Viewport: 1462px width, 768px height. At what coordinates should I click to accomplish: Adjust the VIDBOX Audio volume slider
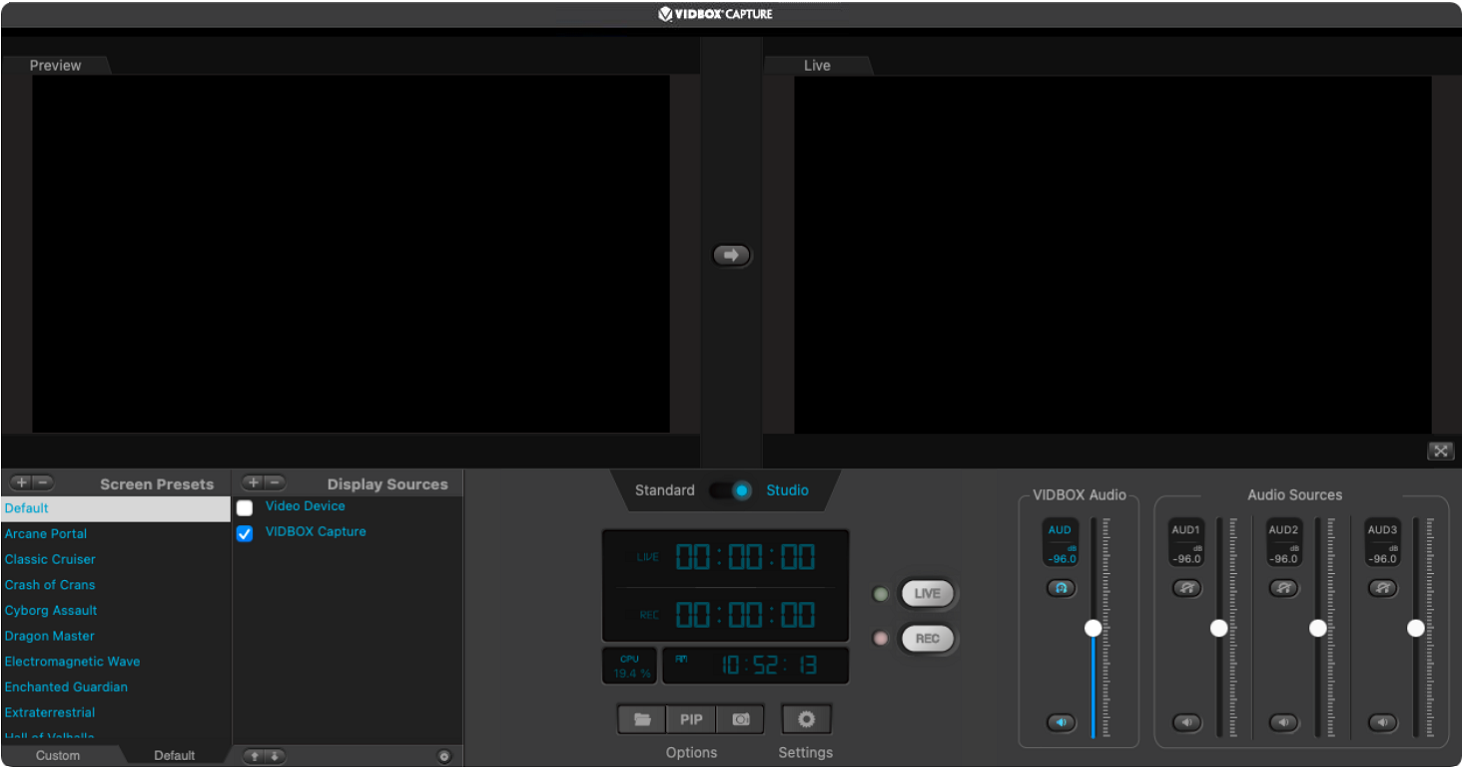point(1093,628)
